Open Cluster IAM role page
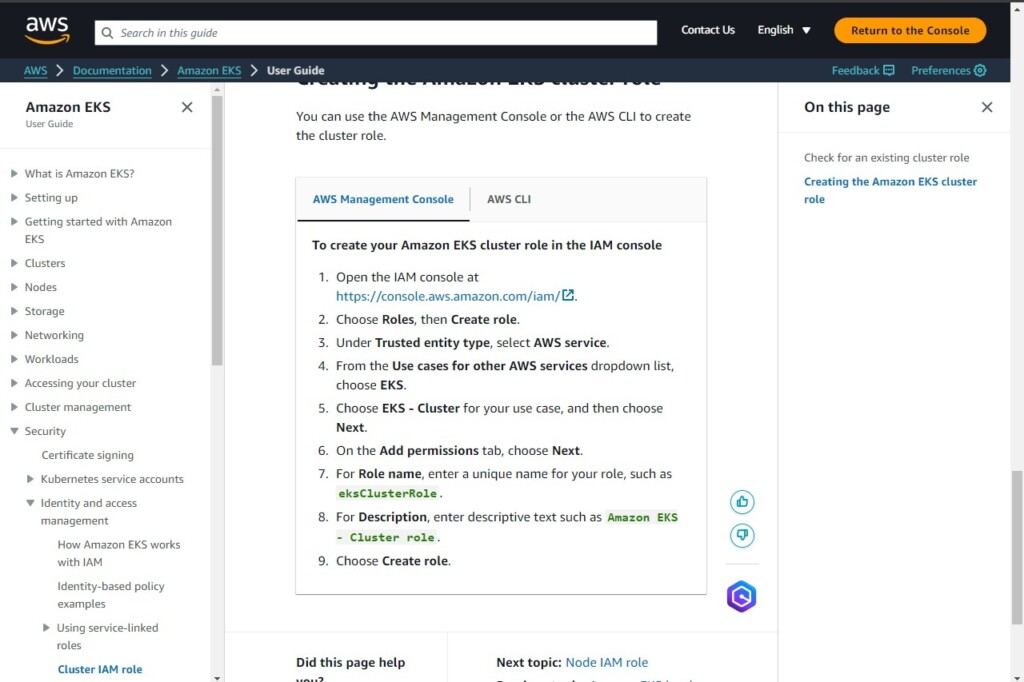Image resolution: width=1024 pixels, height=682 pixels. pyautogui.click(x=100, y=670)
